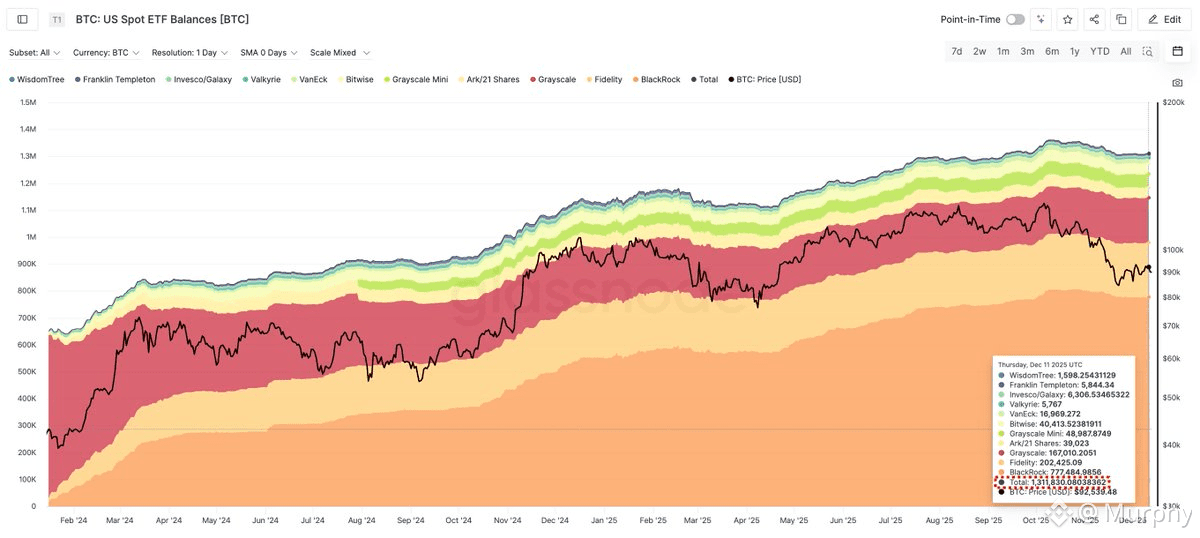Screen dimensions: 1200x538
Task: Toggle the BTC: Price [USD] legend item
Action: click(x=765, y=79)
